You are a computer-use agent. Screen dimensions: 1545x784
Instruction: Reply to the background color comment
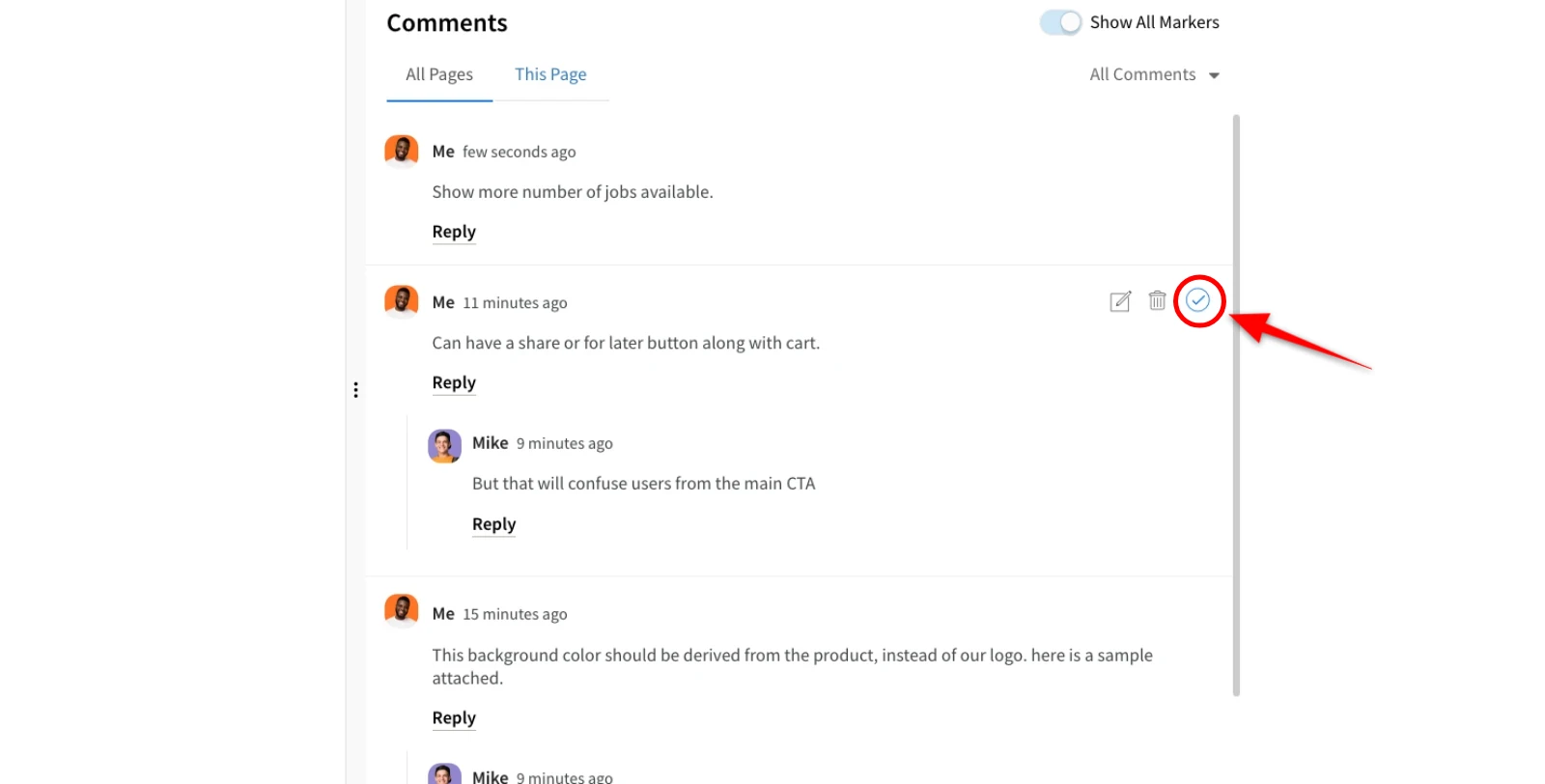pos(454,718)
